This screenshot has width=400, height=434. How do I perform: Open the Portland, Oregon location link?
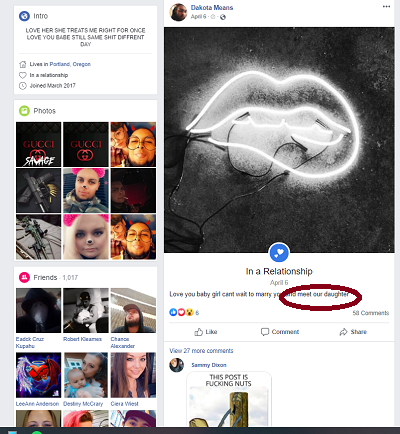(x=70, y=64)
